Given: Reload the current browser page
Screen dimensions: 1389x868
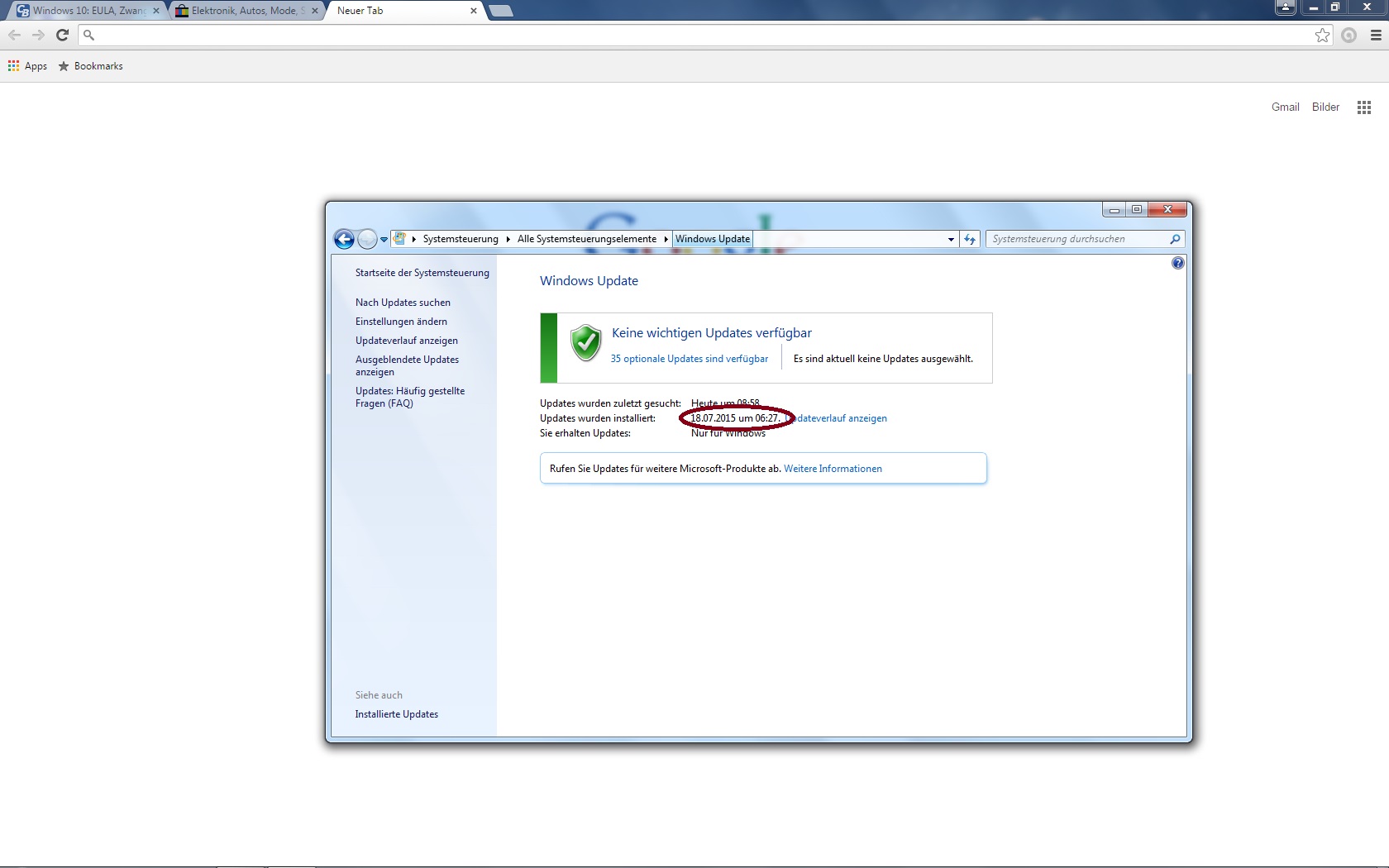Looking at the screenshot, I should tap(62, 35).
